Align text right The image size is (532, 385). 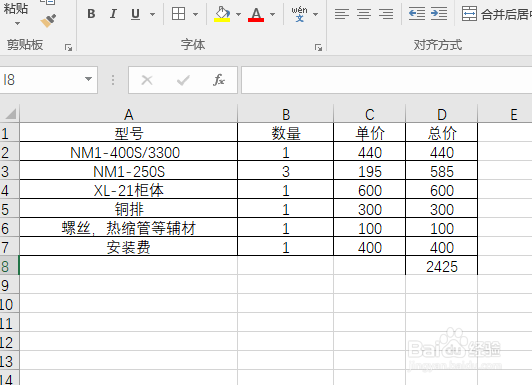[386, 14]
